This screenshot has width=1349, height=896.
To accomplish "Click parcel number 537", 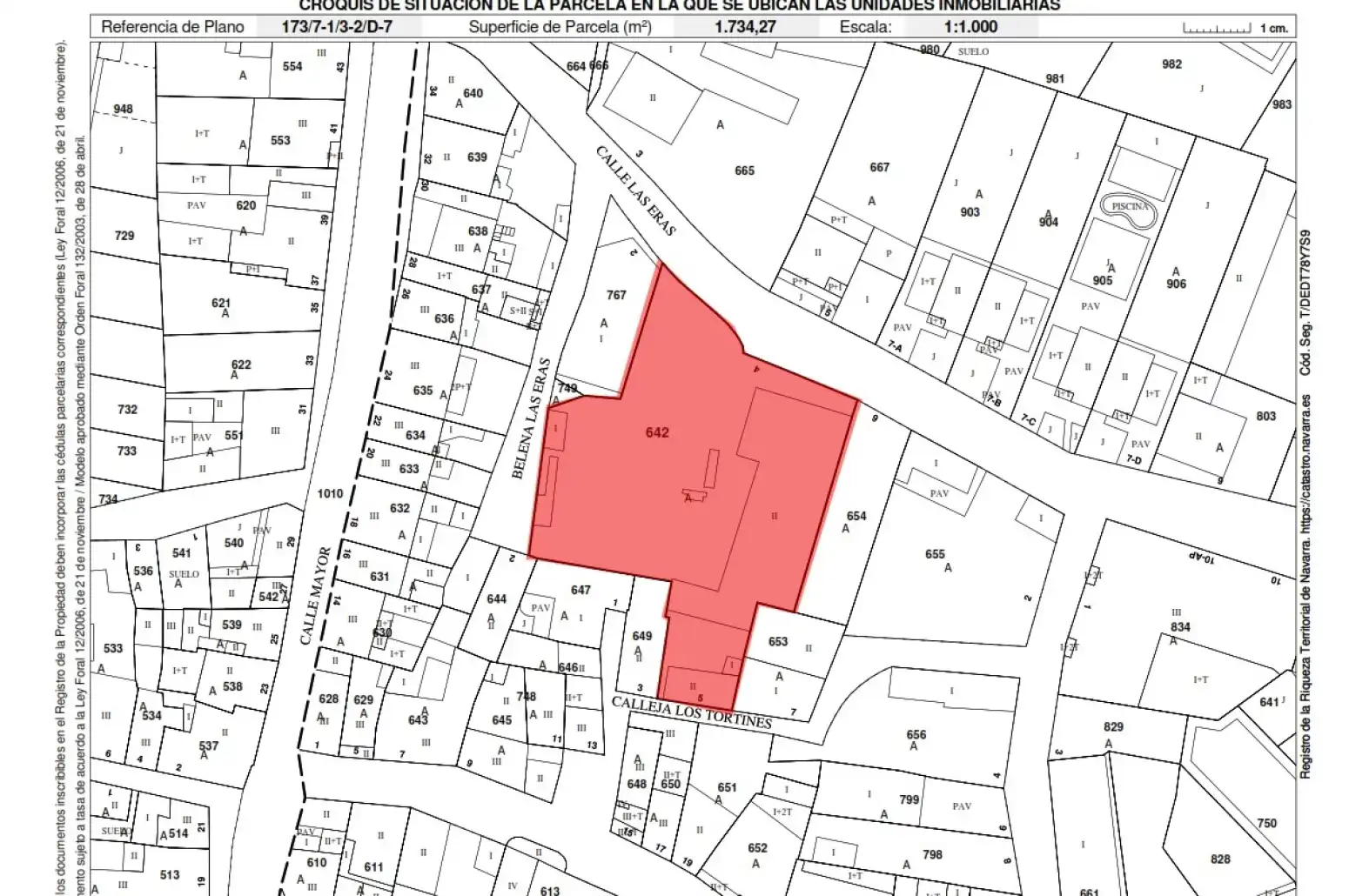I will (x=209, y=746).
